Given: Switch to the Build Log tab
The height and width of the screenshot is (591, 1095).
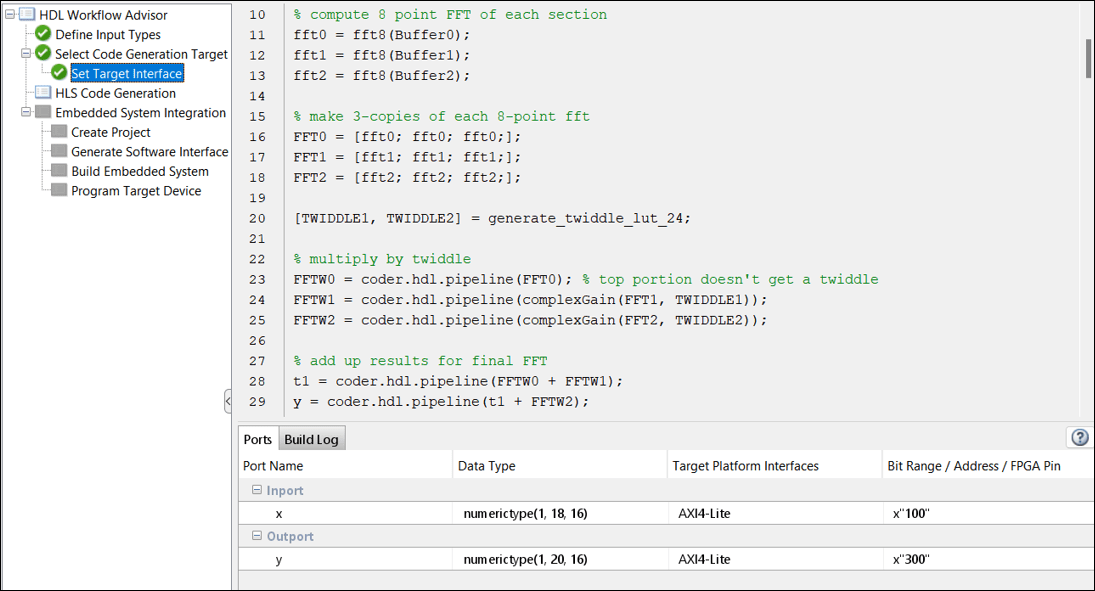Looking at the screenshot, I should pyautogui.click(x=312, y=438).
